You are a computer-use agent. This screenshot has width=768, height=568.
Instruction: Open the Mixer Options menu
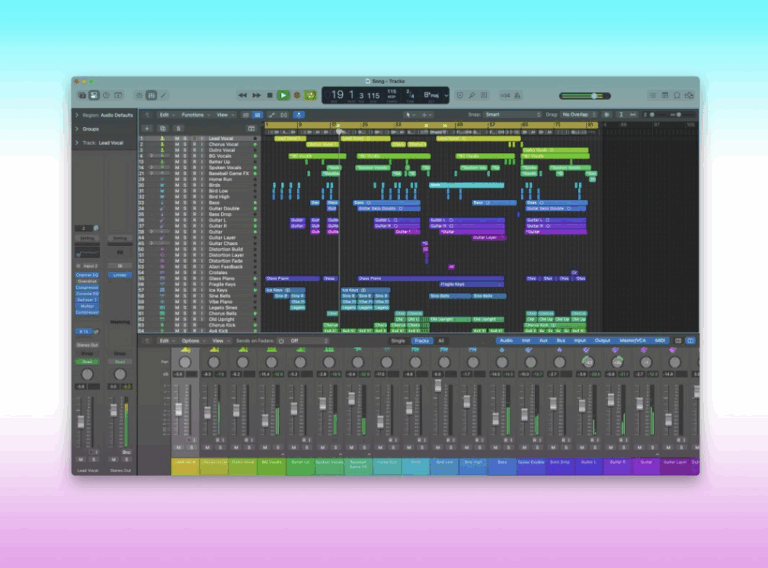pos(191,341)
